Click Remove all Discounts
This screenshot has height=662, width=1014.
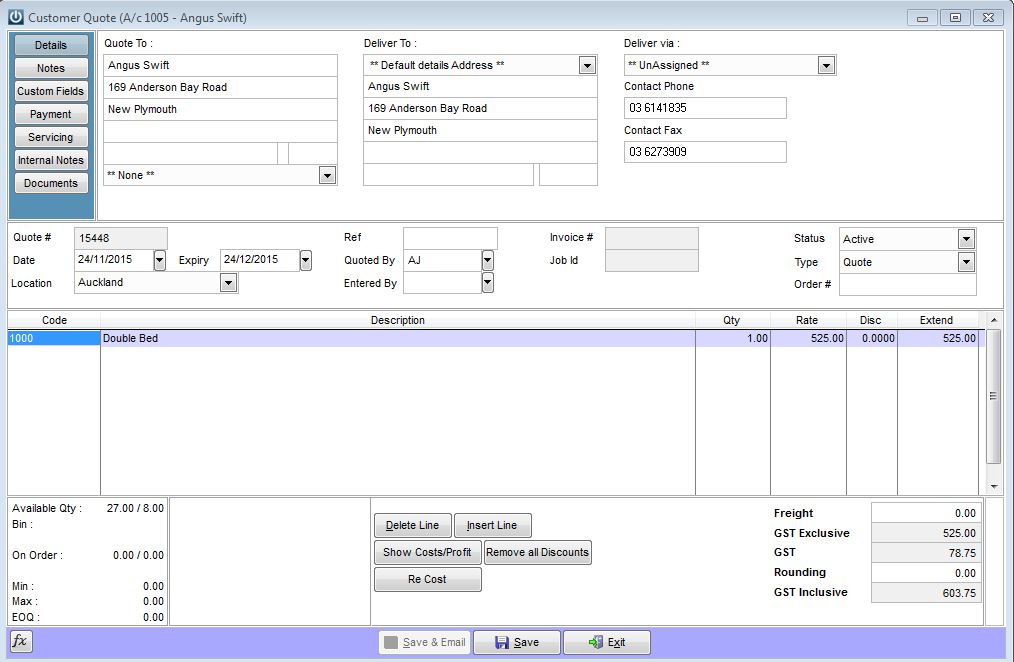(537, 551)
